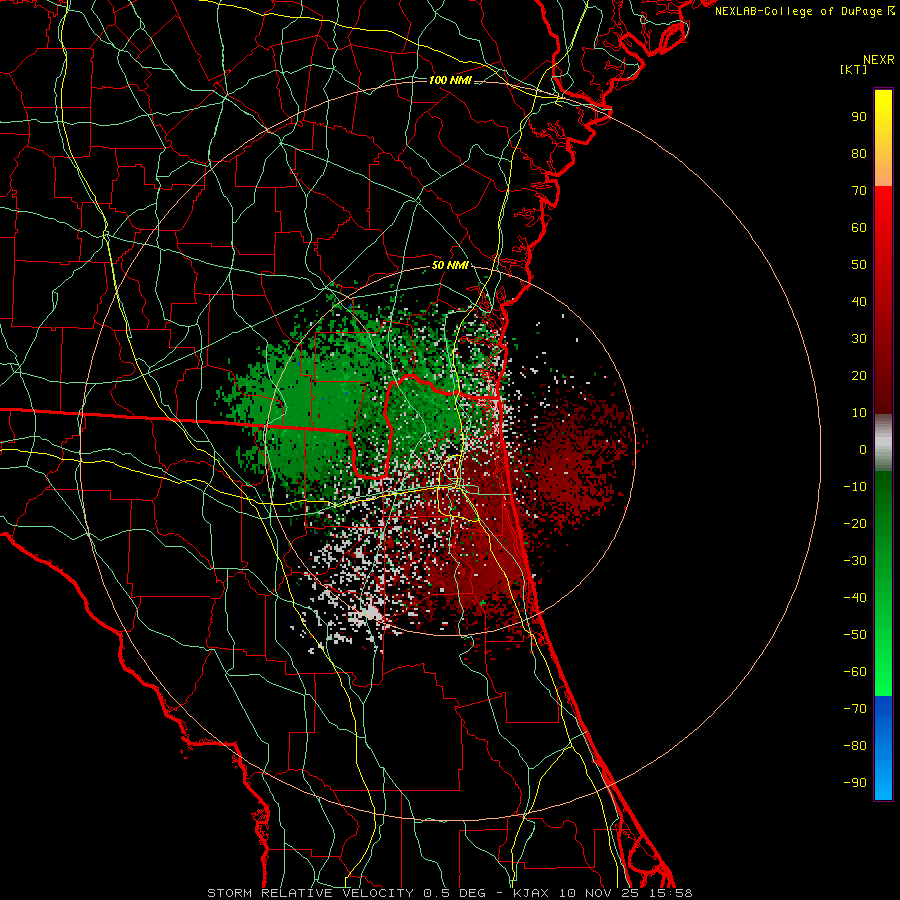Click the positive 70 value on the scale

(x=859, y=191)
